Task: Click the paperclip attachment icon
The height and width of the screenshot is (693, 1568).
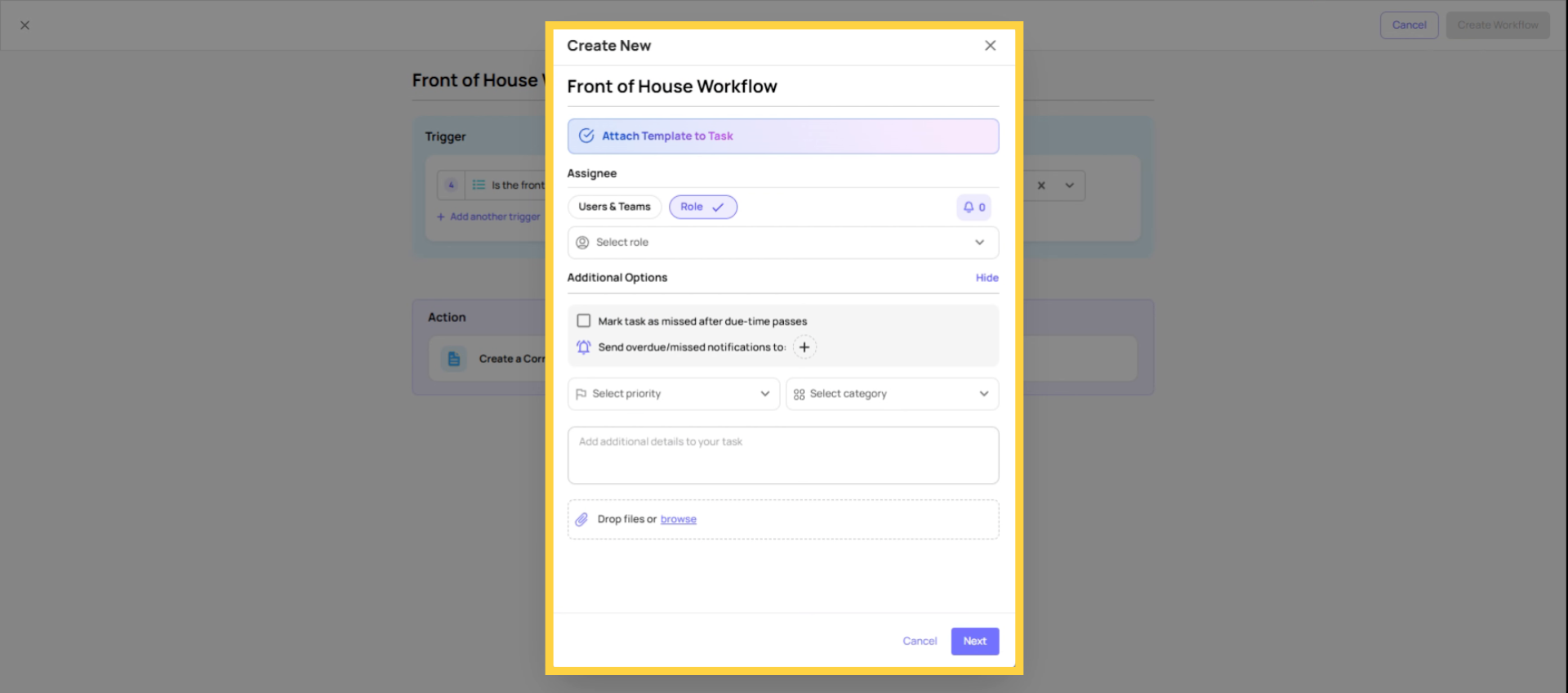Action: pos(581,520)
